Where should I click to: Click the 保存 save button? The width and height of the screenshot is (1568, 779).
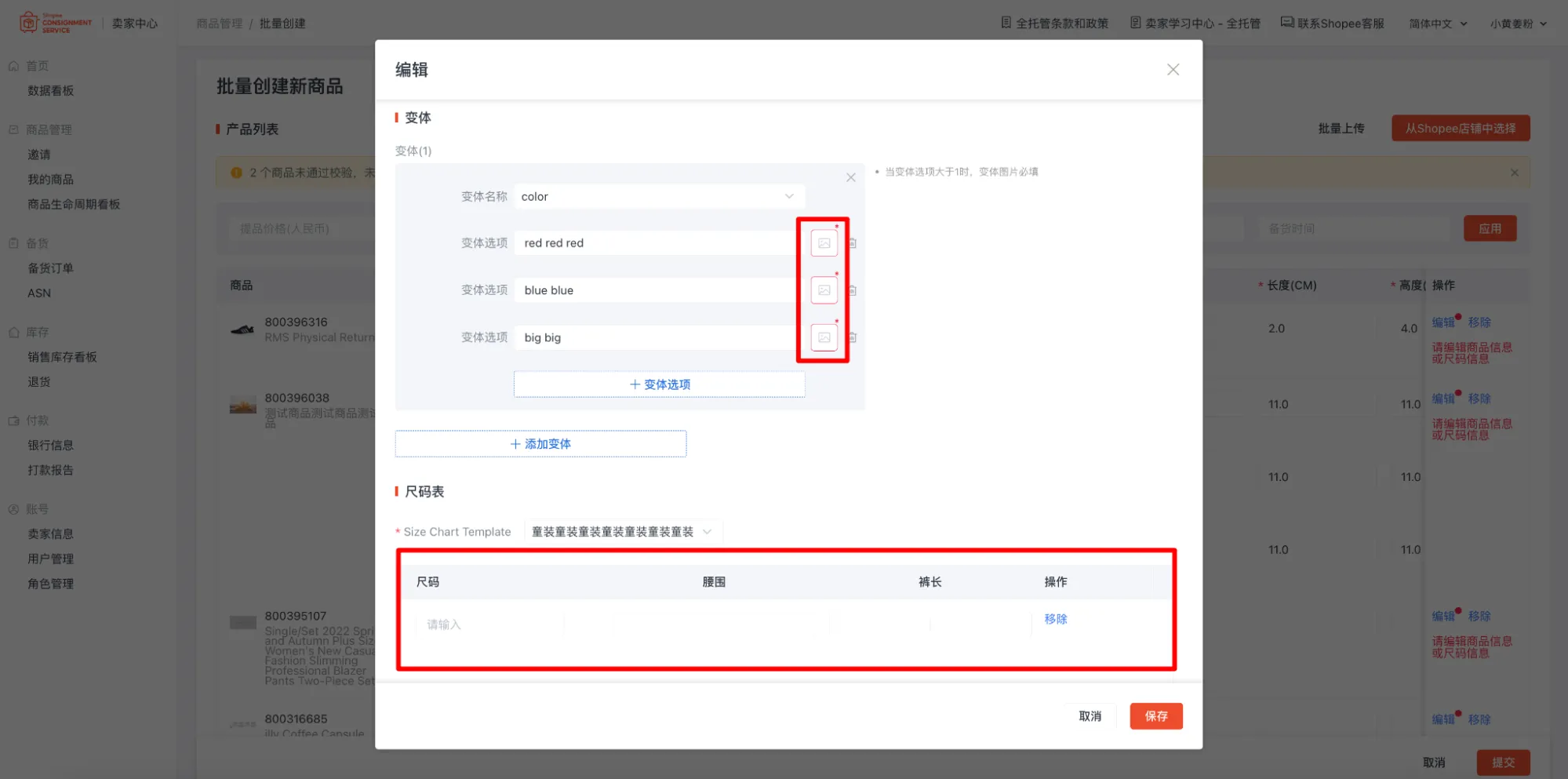pyautogui.click(x=1155, y=715)
